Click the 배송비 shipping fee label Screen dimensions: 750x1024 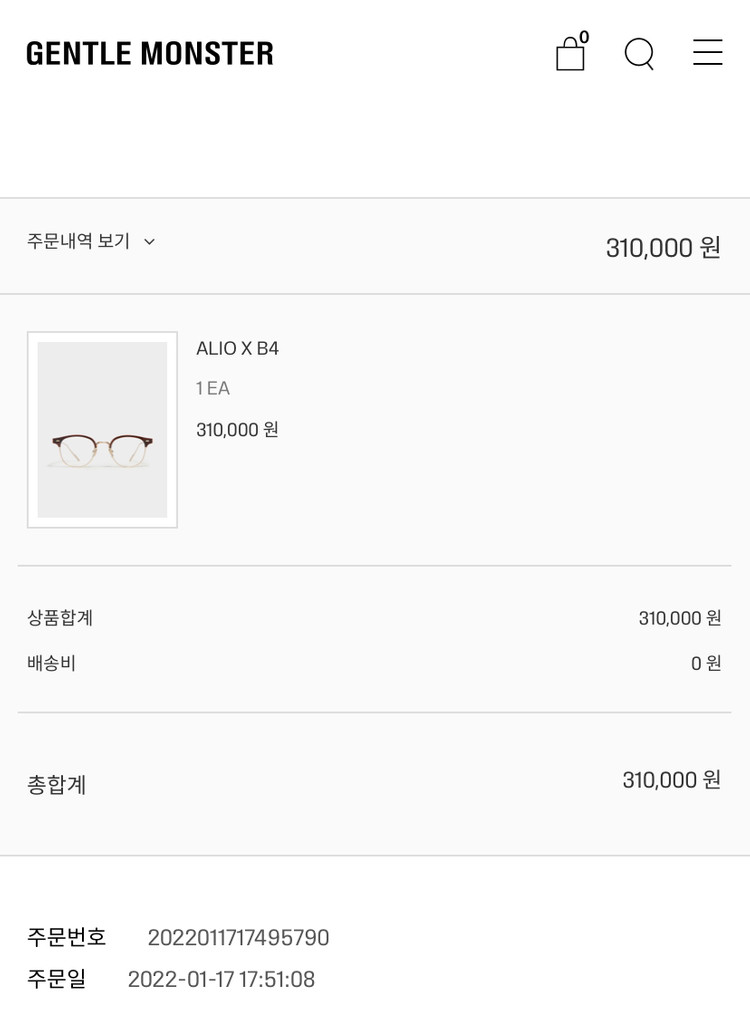coord(51,663)
